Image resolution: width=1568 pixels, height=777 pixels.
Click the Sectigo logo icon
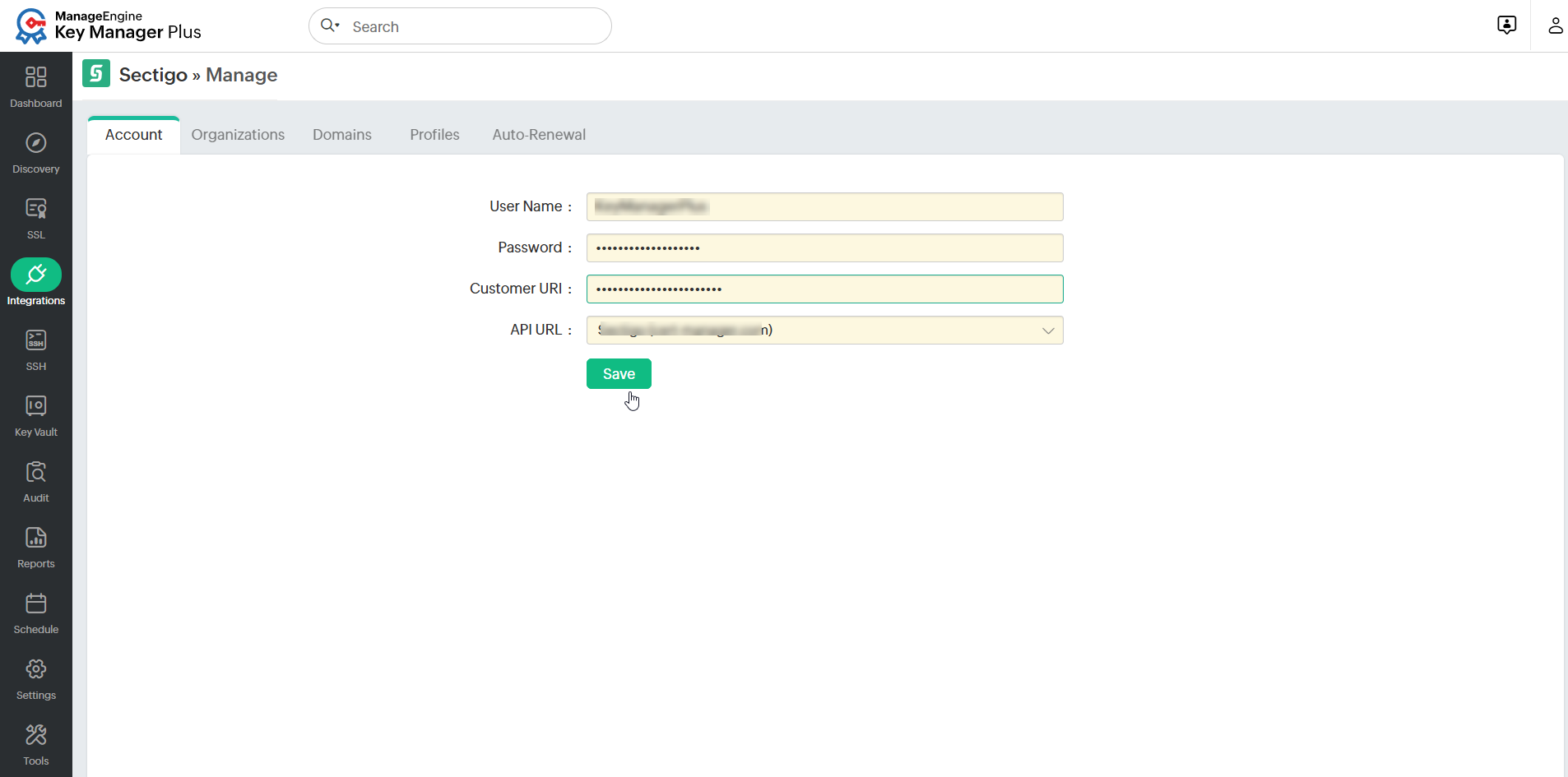(96, 73)
